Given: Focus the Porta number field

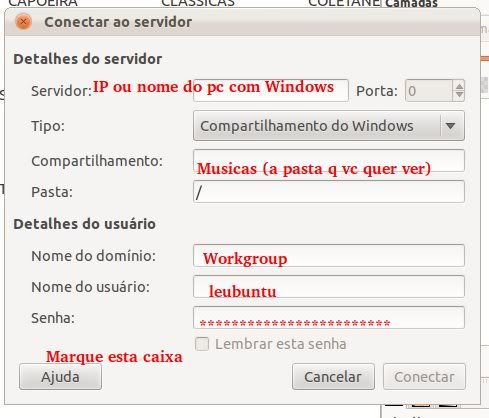Looking at the screenshot, I should (429, 90).
